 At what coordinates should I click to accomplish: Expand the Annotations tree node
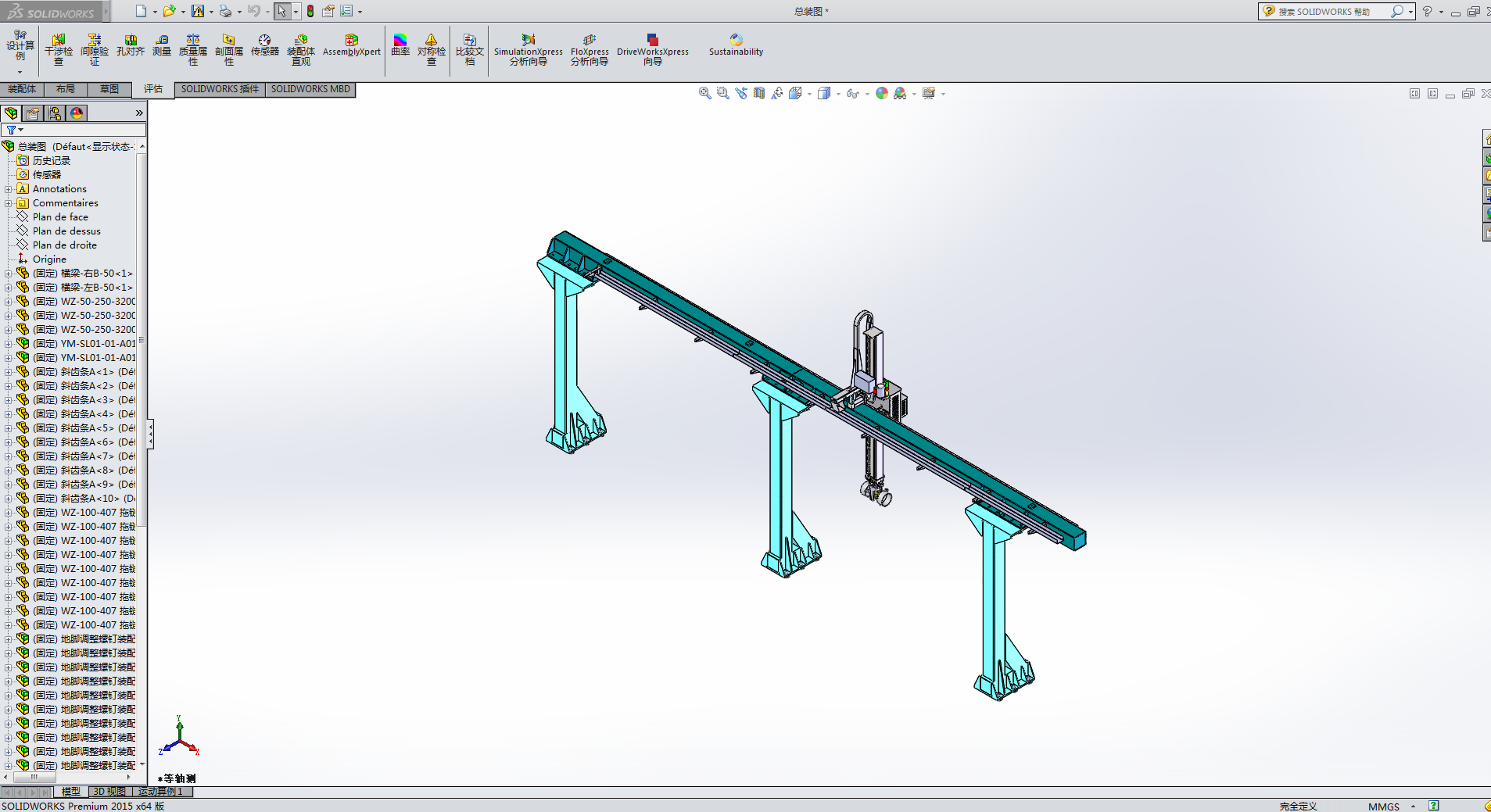(8, 189)
